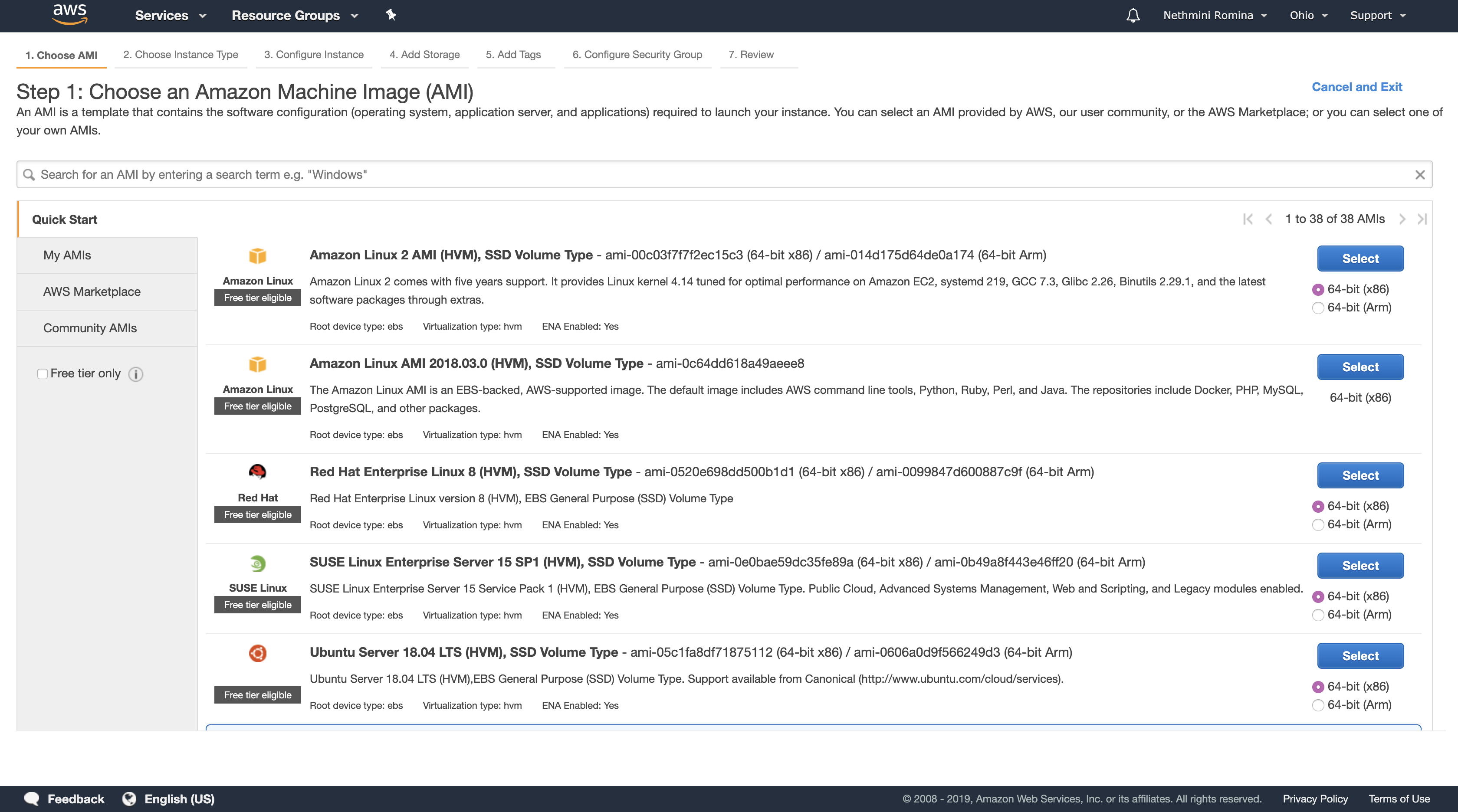Click the Ubuntu logo icon
The height and width of the screenshot is (812, 1458).
[x=257, y=653]
